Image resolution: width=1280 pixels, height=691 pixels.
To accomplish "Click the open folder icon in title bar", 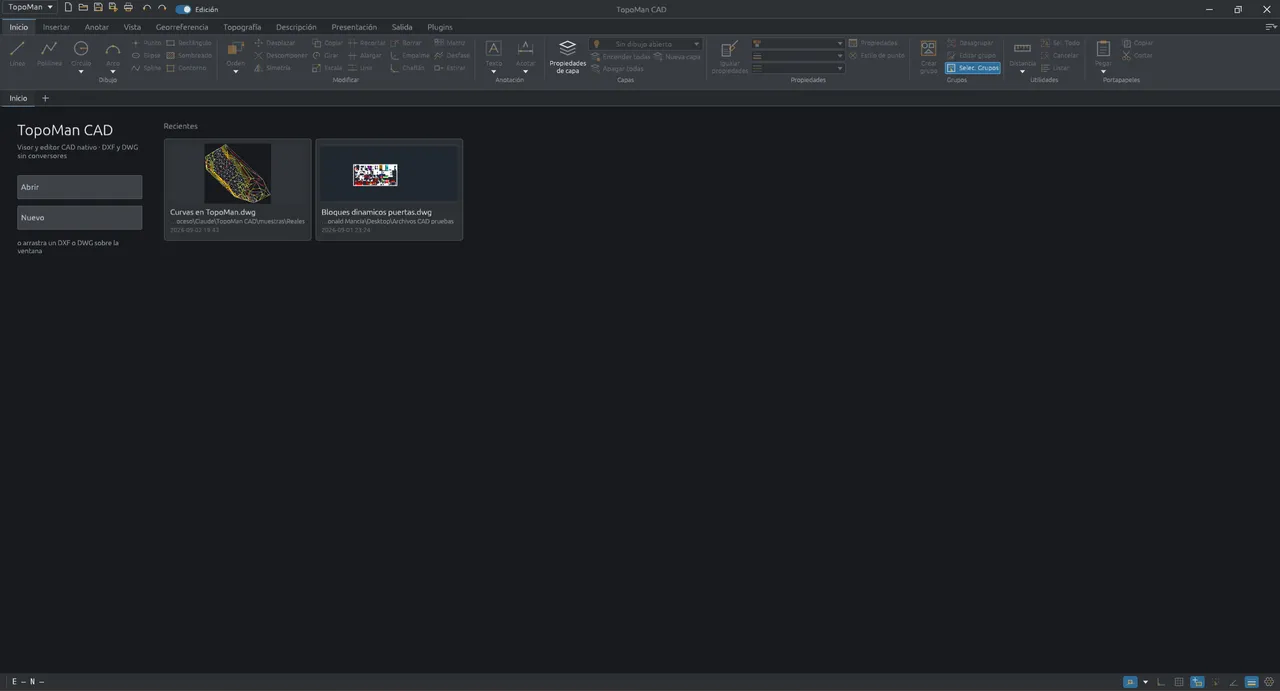I will [83, 8].
